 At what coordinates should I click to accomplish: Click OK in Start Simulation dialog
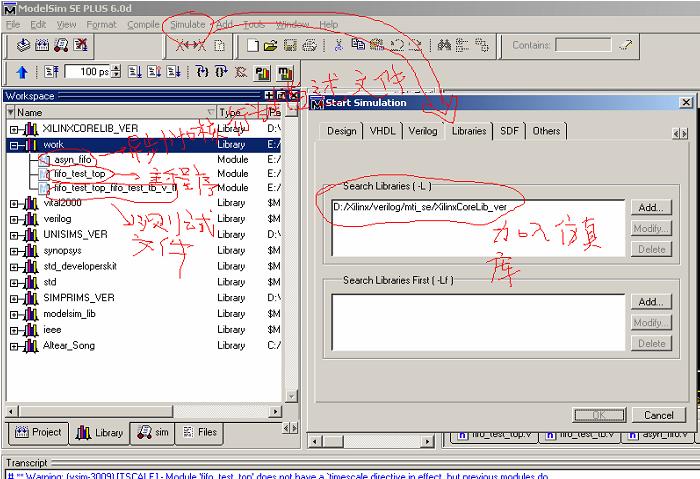click(x=599, y=415)
